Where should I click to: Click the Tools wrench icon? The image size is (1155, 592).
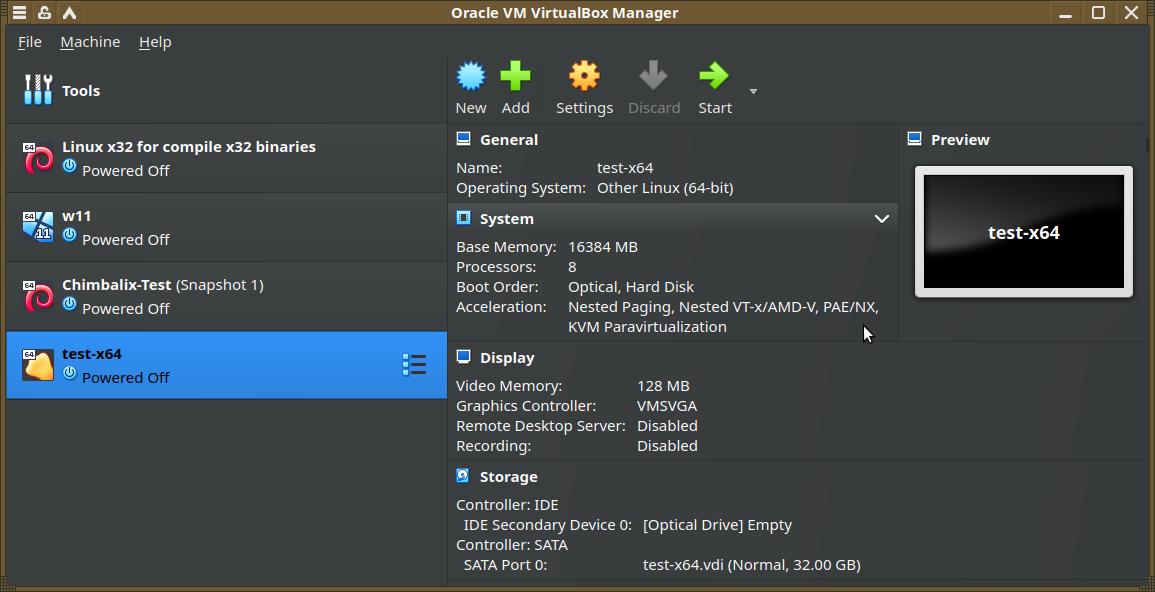[x=38, y=90]
